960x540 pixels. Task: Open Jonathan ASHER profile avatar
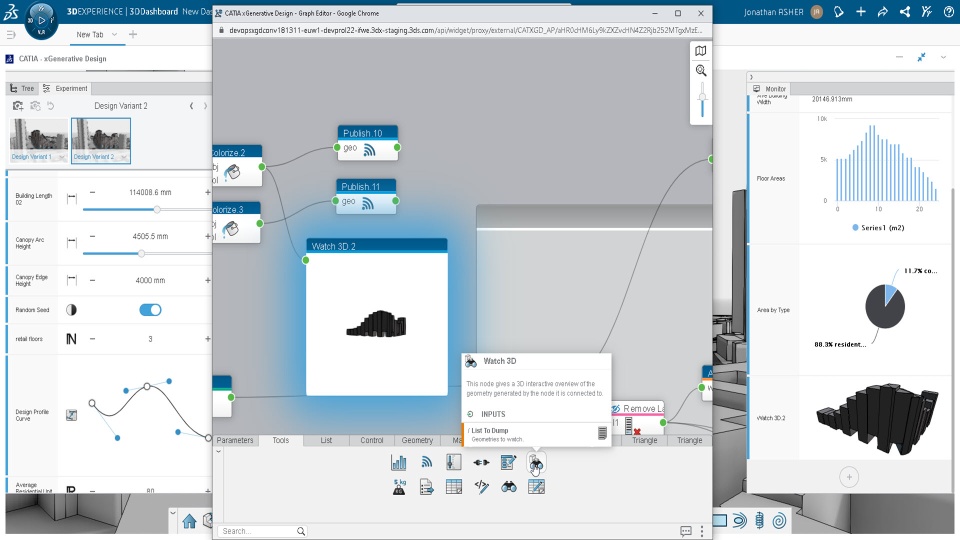pyautogui.click(x=817, y=12)
